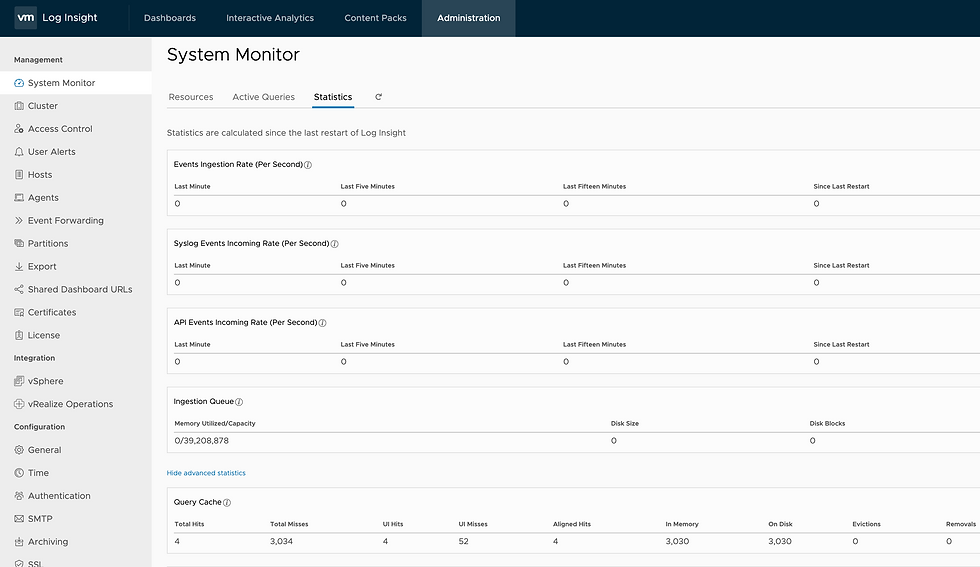Click info icon beside Query Cache
The image size is (980, 567).
[227, 503]
